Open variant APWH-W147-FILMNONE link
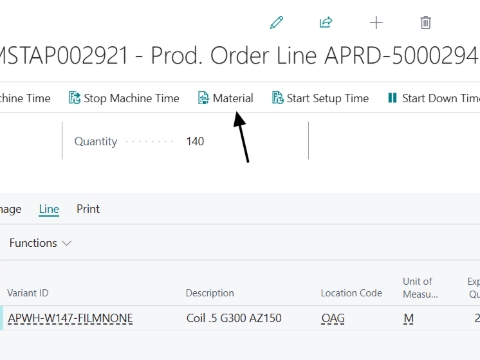The height and width of the screenshot is (360, 480). tap(70, 318)
